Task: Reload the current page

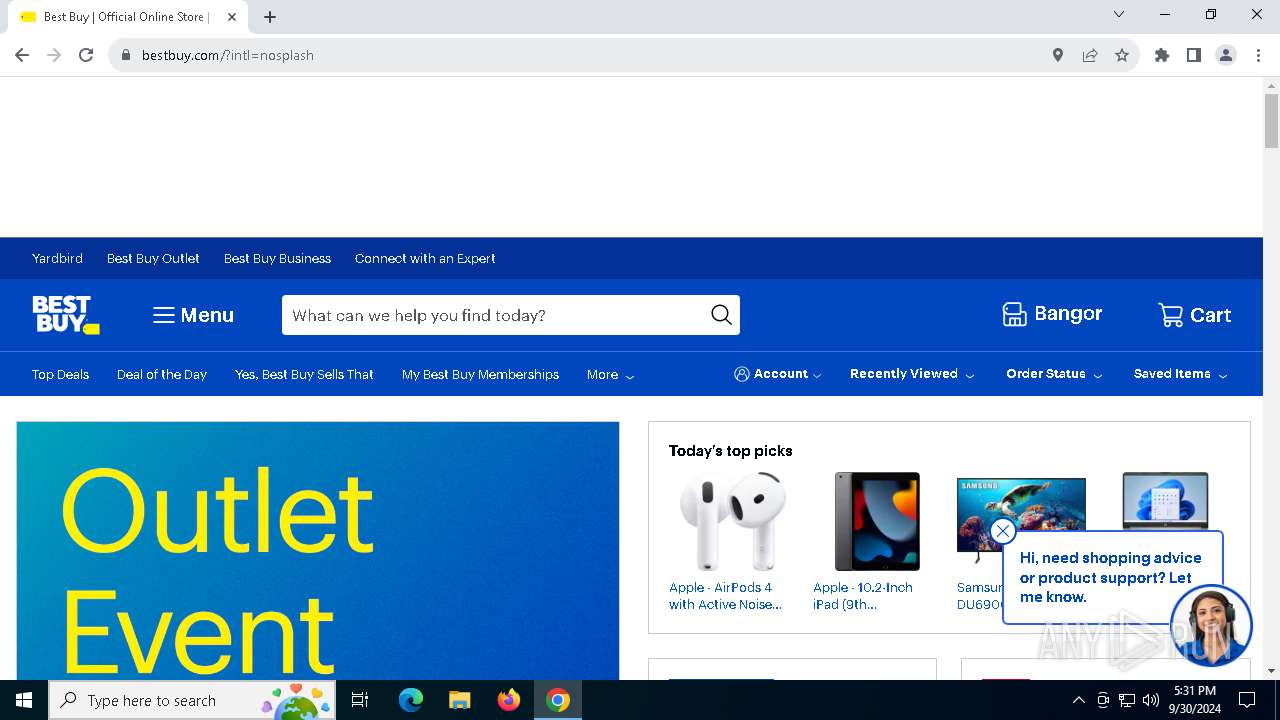Action: tap(86, 55)
